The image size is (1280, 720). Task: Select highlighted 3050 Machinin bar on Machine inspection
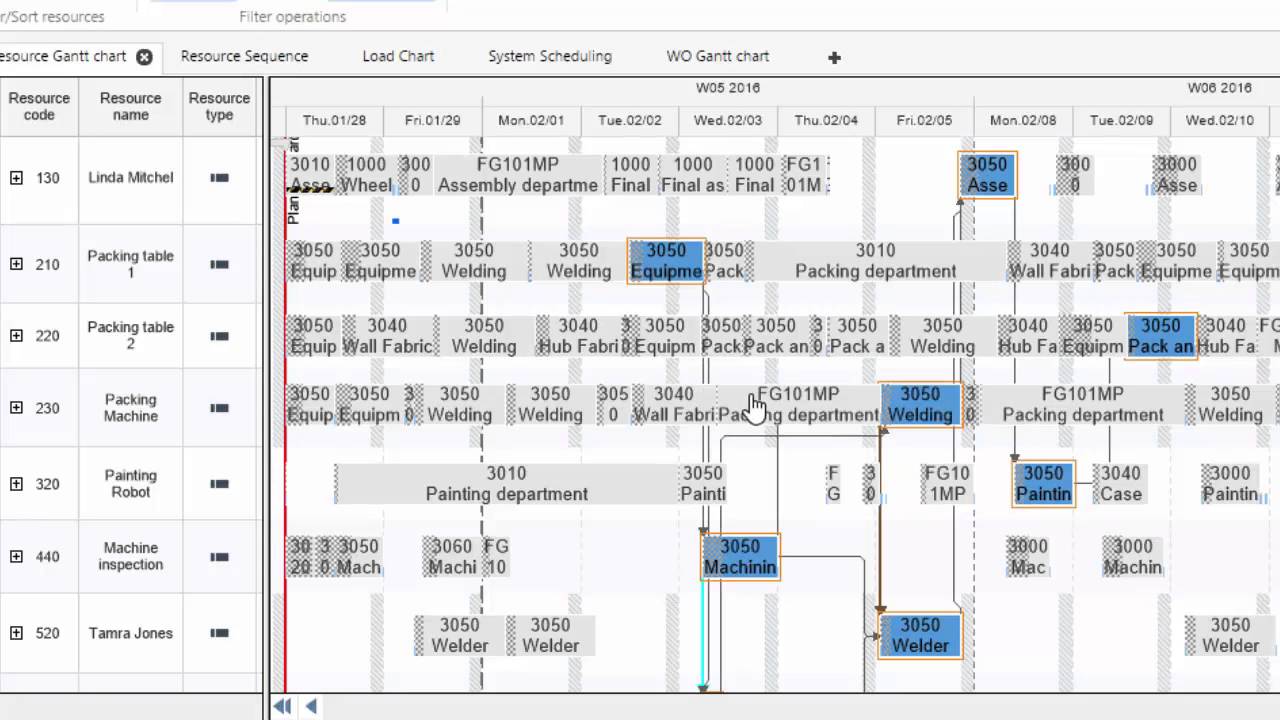[740, 557]
